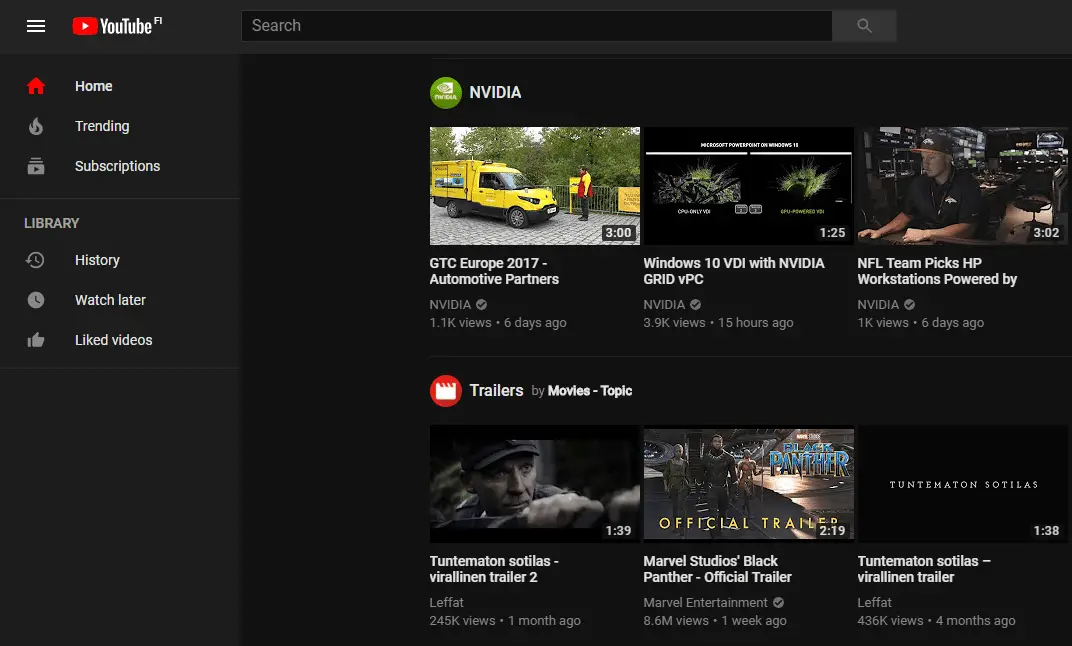Focus the Search input field
This screenshot has width=1072, height=646.
537,26
